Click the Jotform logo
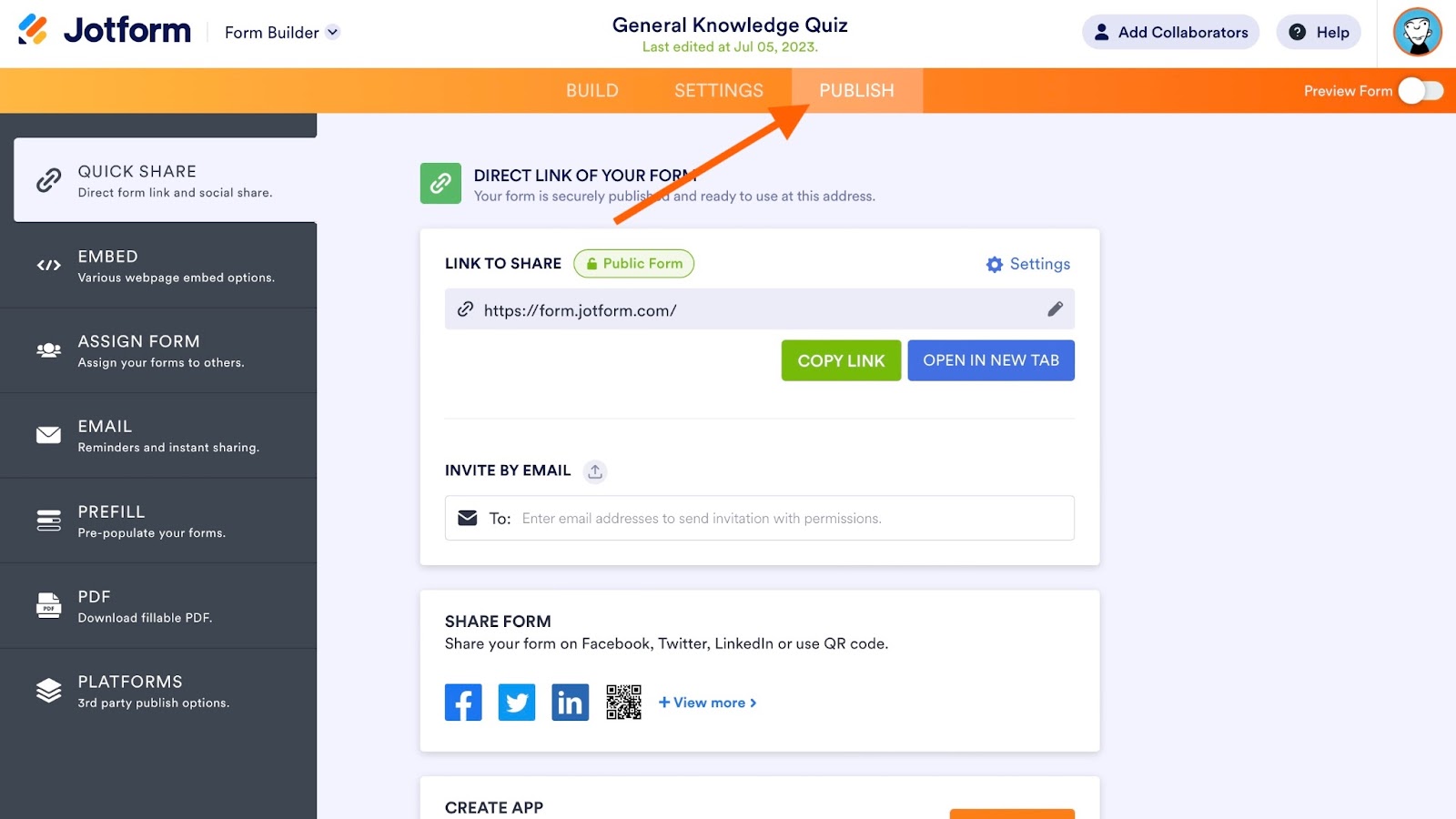Screen dimensions: 1456x819 [105, 31]
